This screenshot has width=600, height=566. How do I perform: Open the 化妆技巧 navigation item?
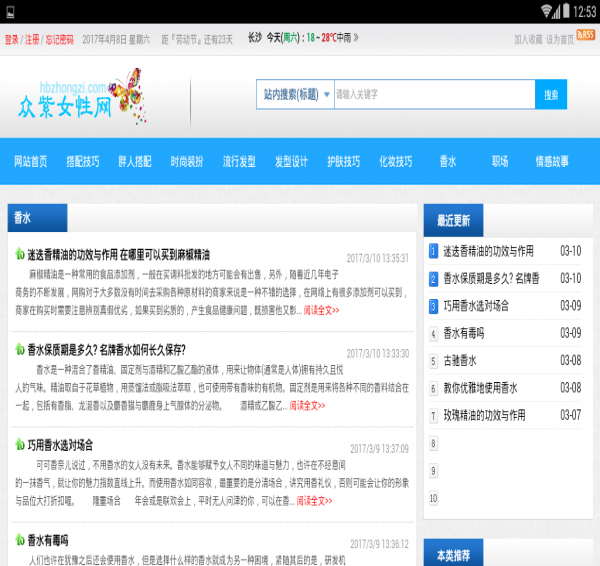396,161
